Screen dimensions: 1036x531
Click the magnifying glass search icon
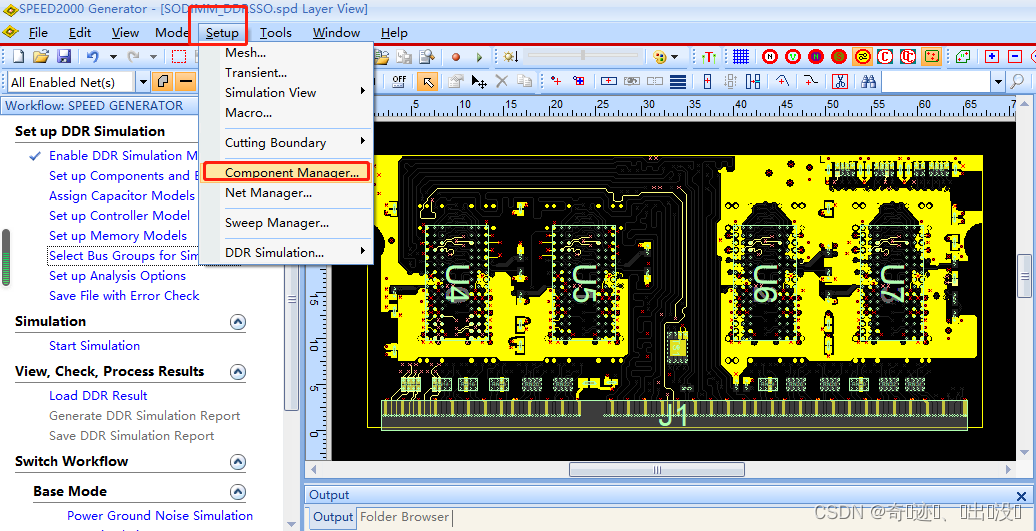coord(1018,82)
